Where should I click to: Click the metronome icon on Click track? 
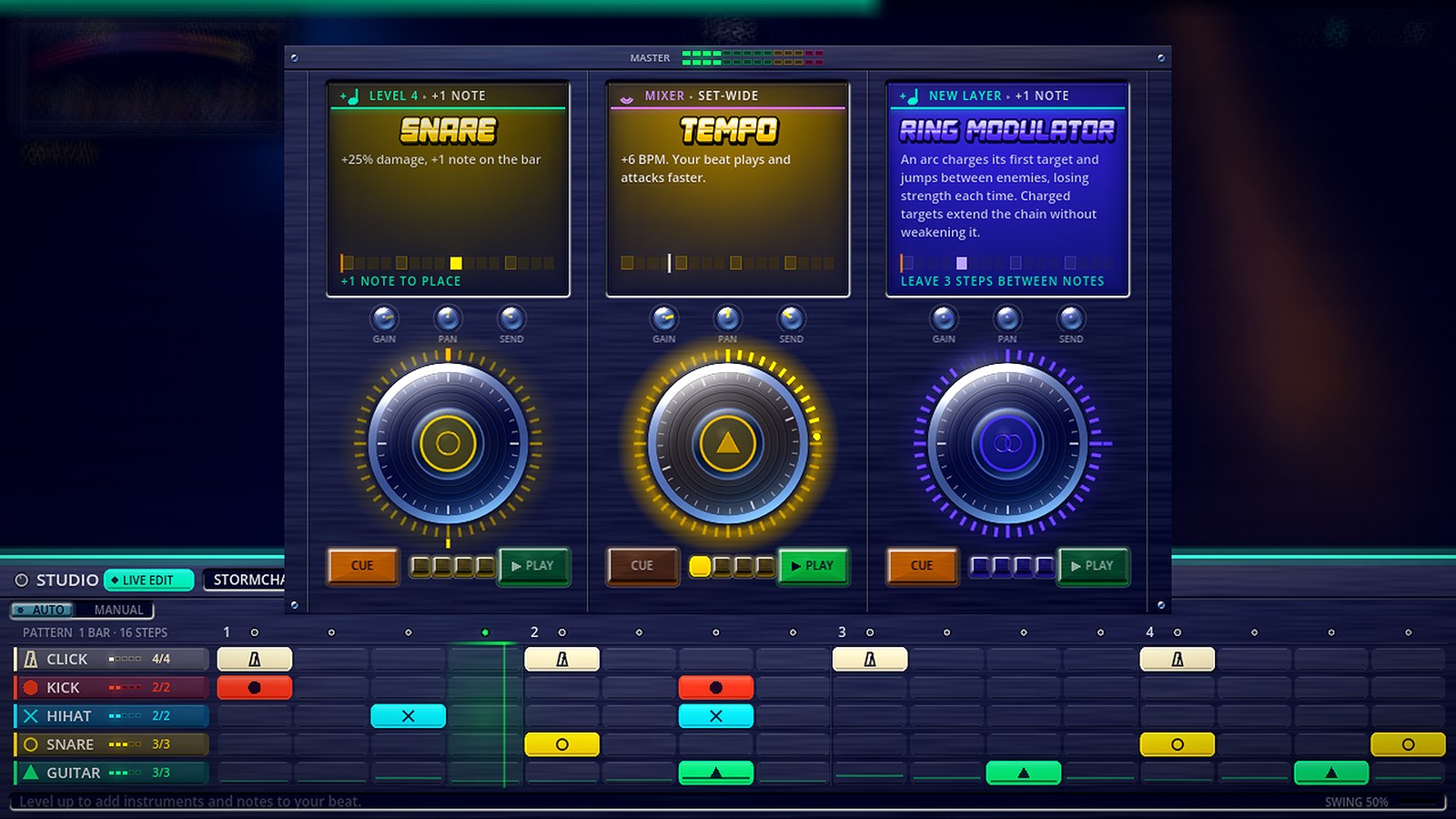31,659
